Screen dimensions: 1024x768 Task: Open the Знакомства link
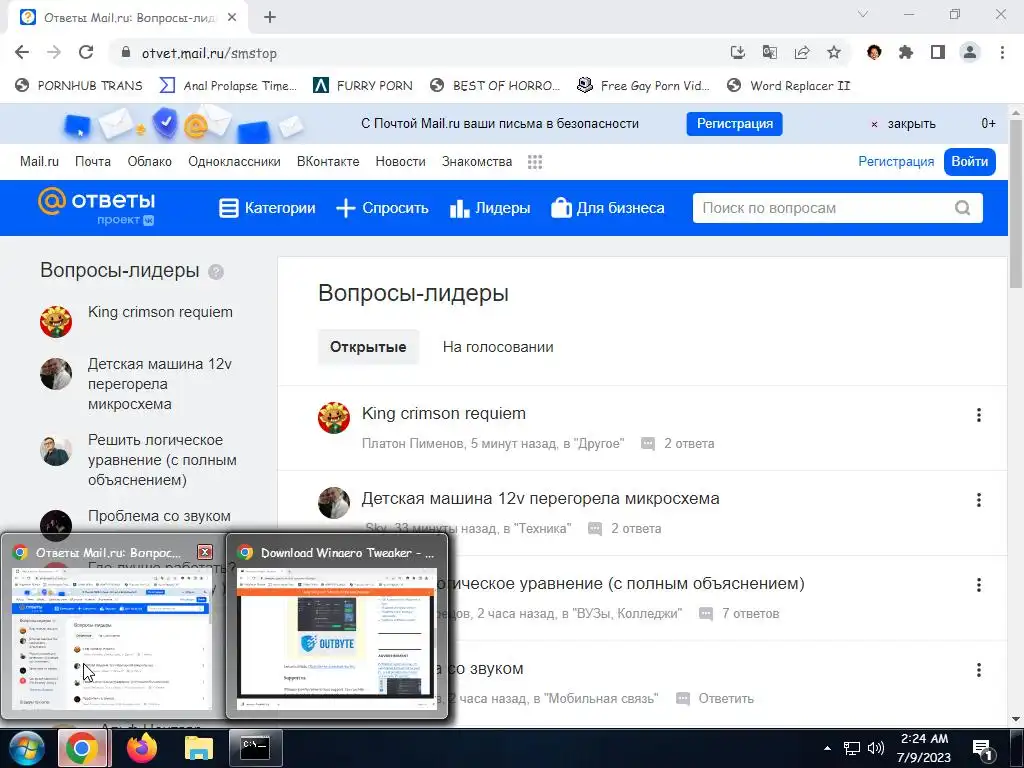477,161
